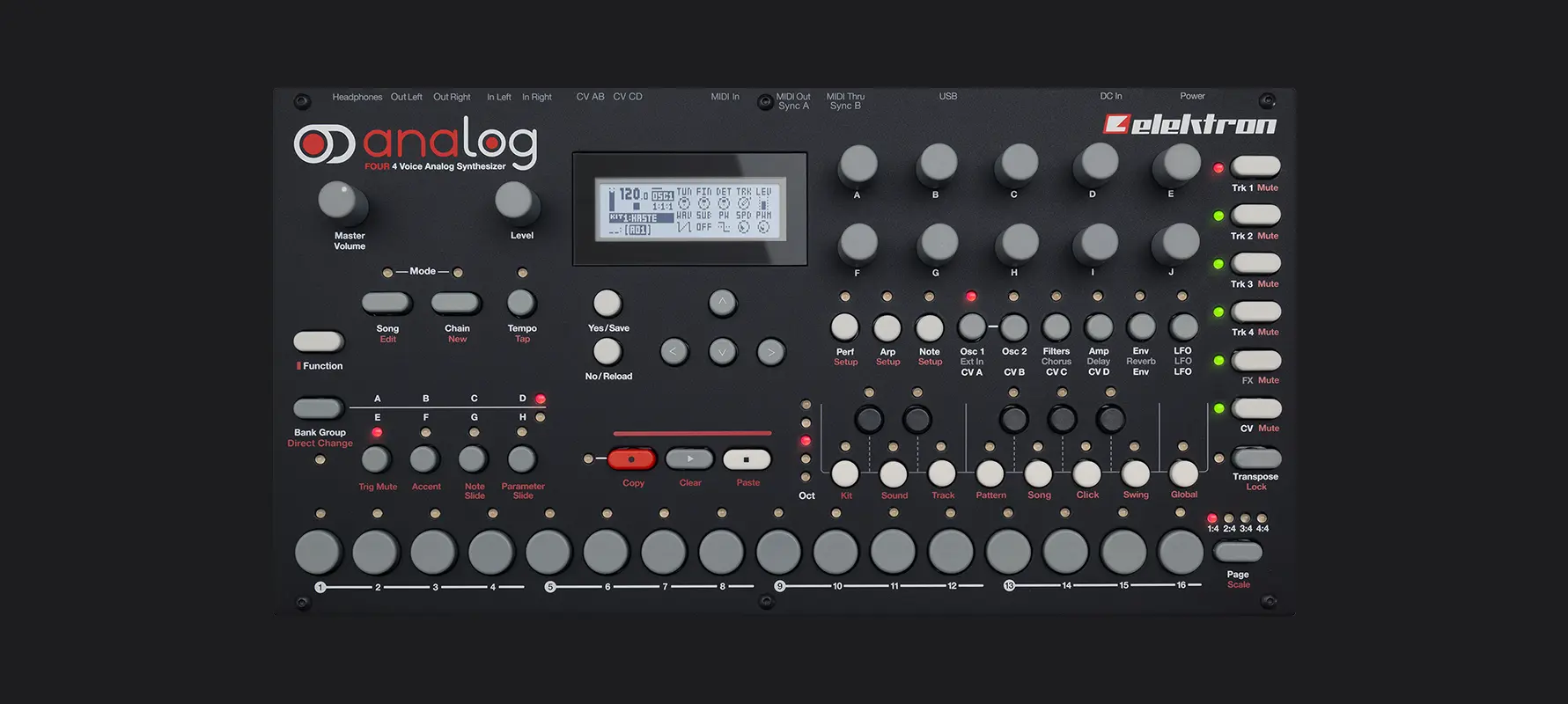The image size is (1568, 704).
Task: Adjust data knob H
Action: click(x=1019, y=242)
